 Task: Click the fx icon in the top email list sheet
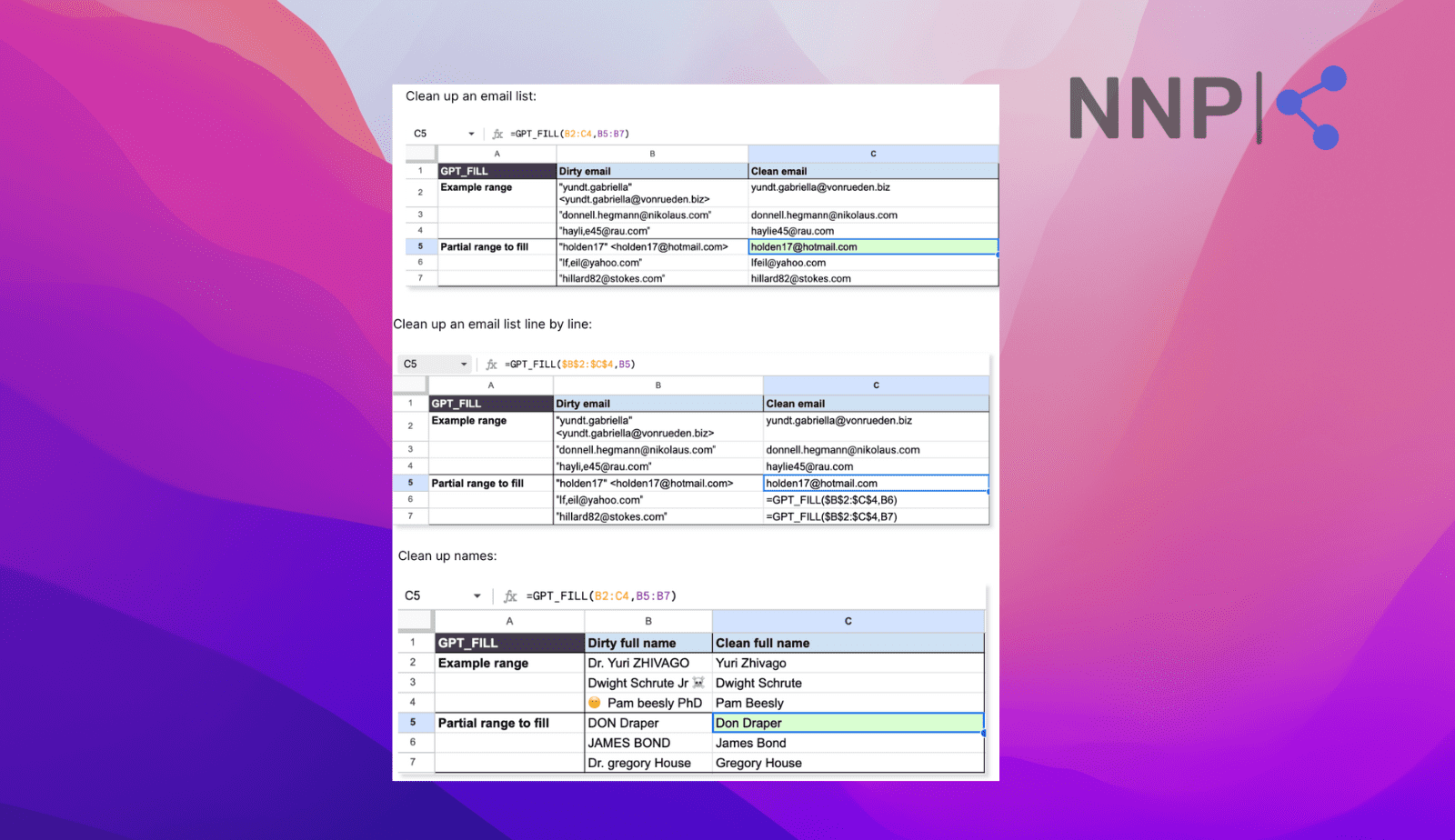point(497,134)
